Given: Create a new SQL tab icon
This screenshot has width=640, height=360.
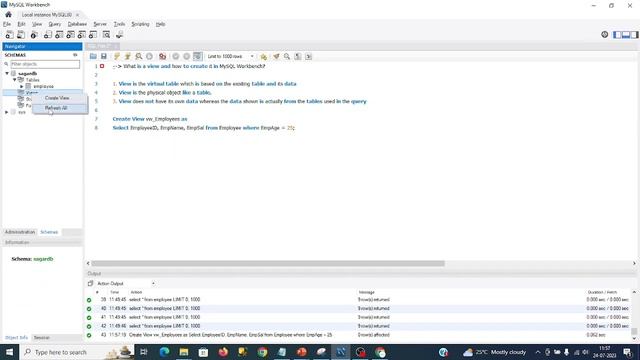Looking at the screenshot, I should click(9, 35).
